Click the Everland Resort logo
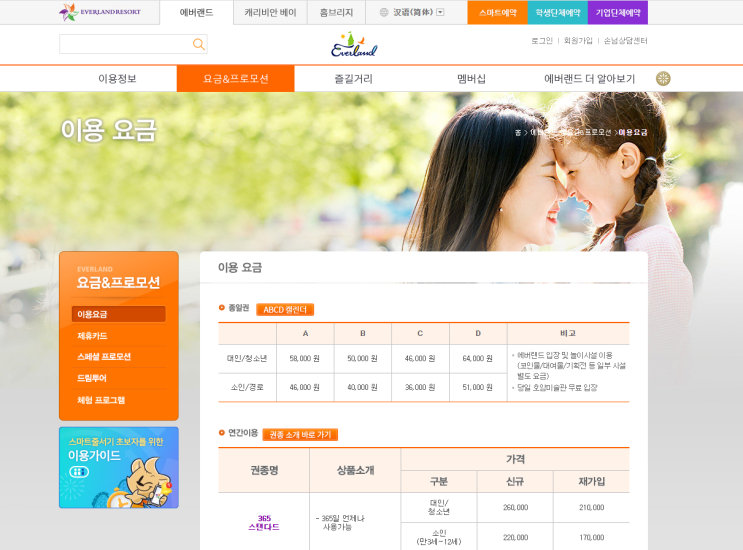The width and height of the screenshot is (743, 550). [100, 12]
